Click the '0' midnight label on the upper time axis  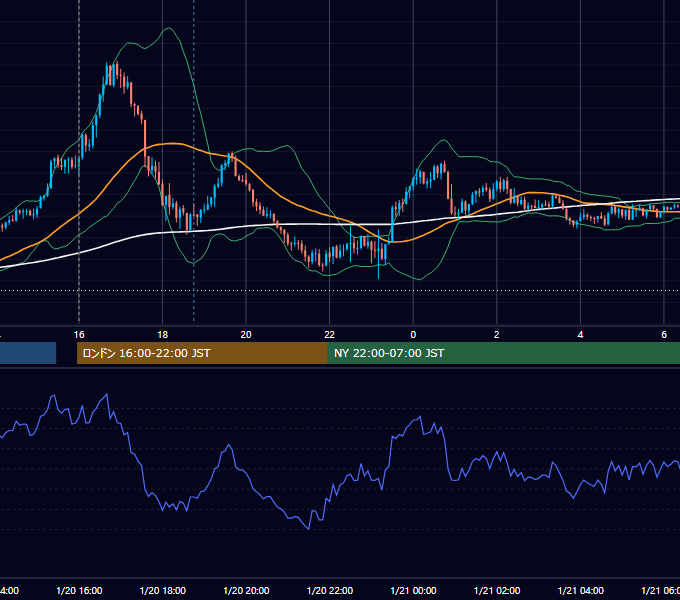pyautogui.click(x=413, y=335)
